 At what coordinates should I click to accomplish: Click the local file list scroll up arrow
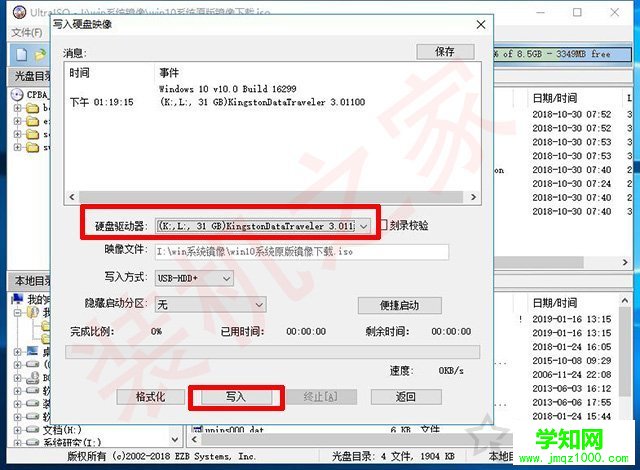tap(624, 301)
